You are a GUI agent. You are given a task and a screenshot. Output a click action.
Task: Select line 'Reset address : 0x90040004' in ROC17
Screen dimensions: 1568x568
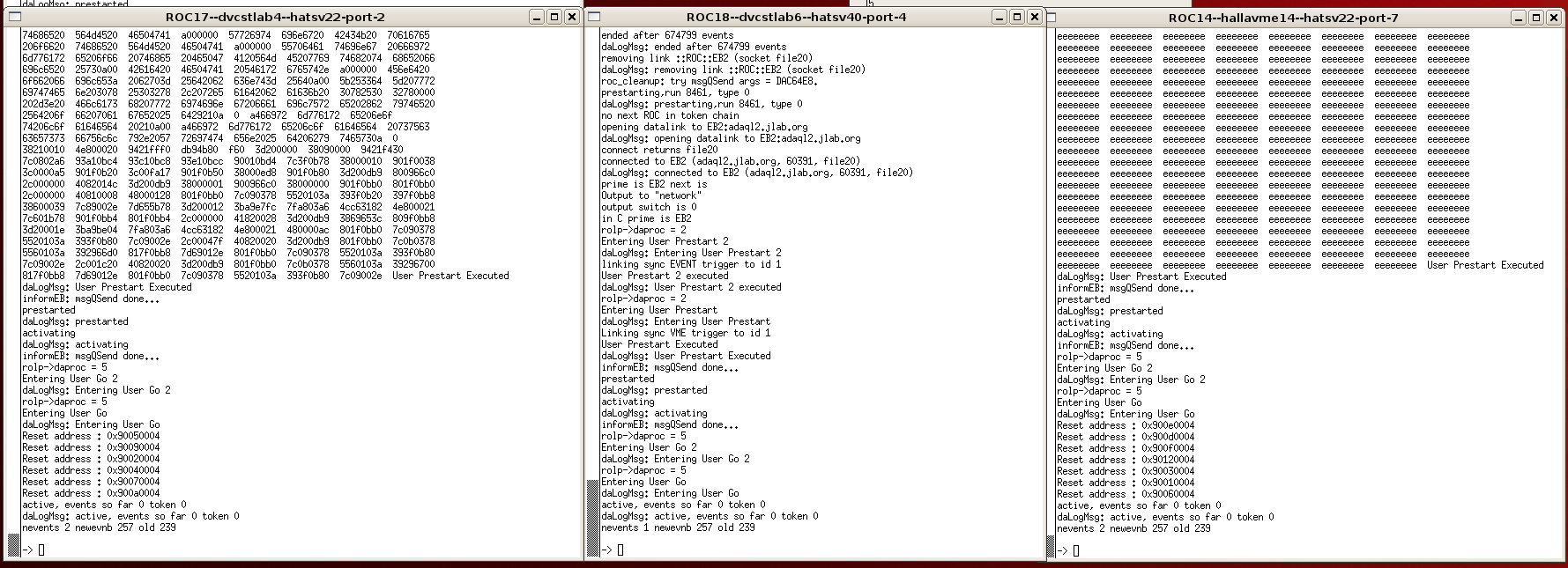tap(91, 470)
